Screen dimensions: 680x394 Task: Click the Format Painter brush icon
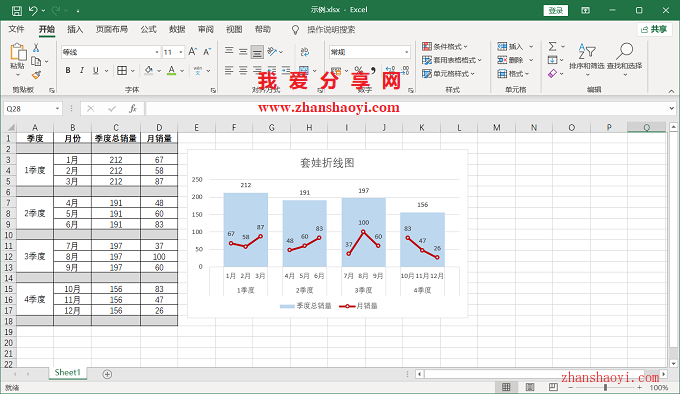36,75
